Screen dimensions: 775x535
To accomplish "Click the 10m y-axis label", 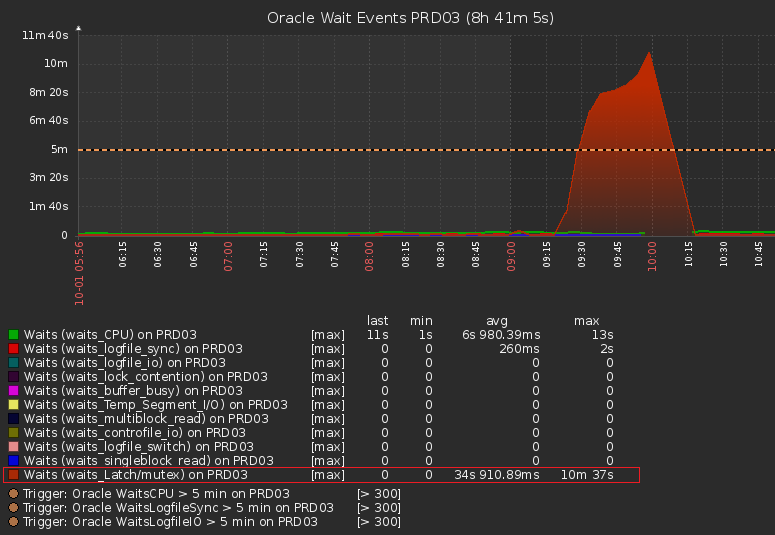I will (56, 63).
